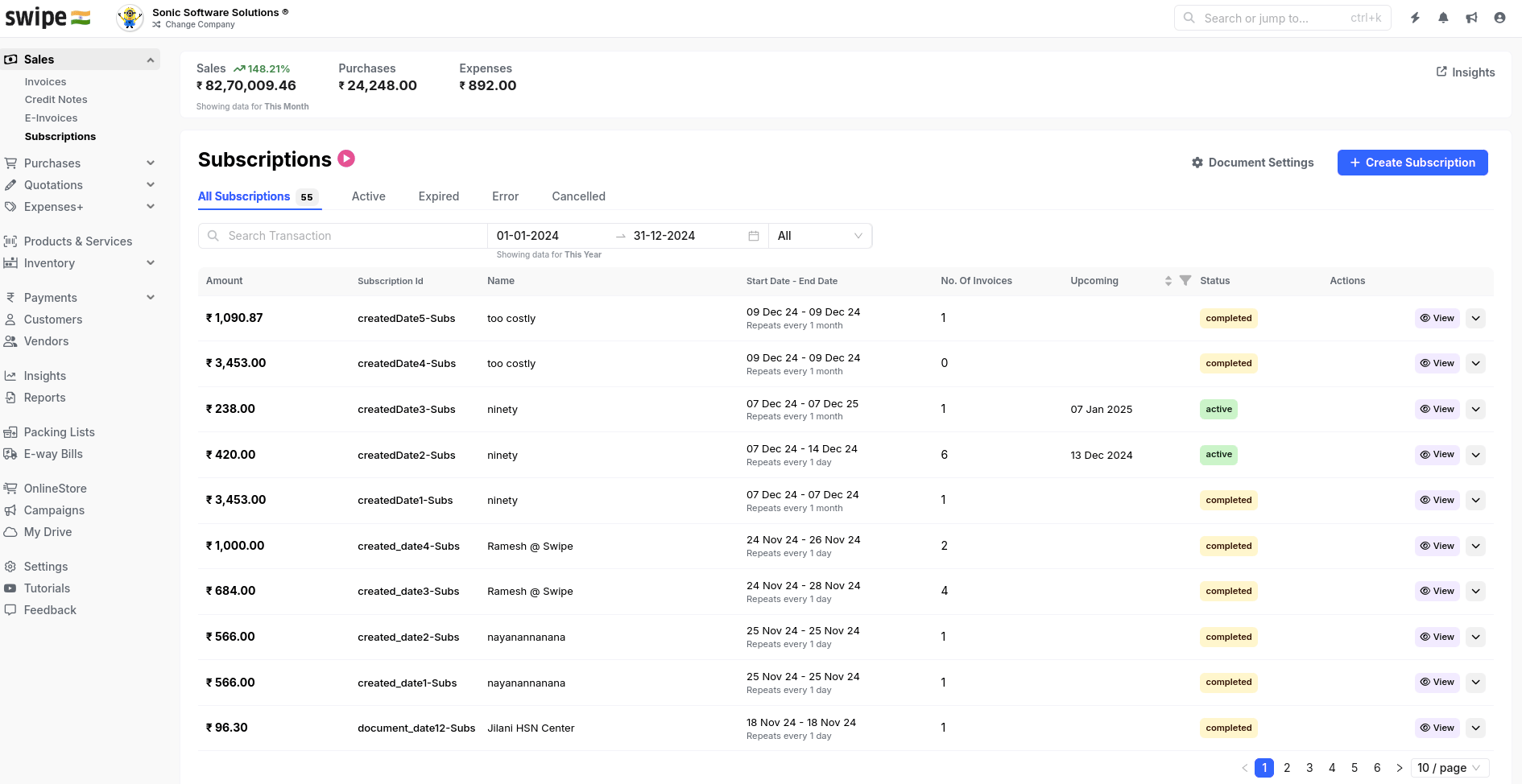Go to pagination page 6
The height and width of the screenshot is (784, 1522).
pos(1377,768)
